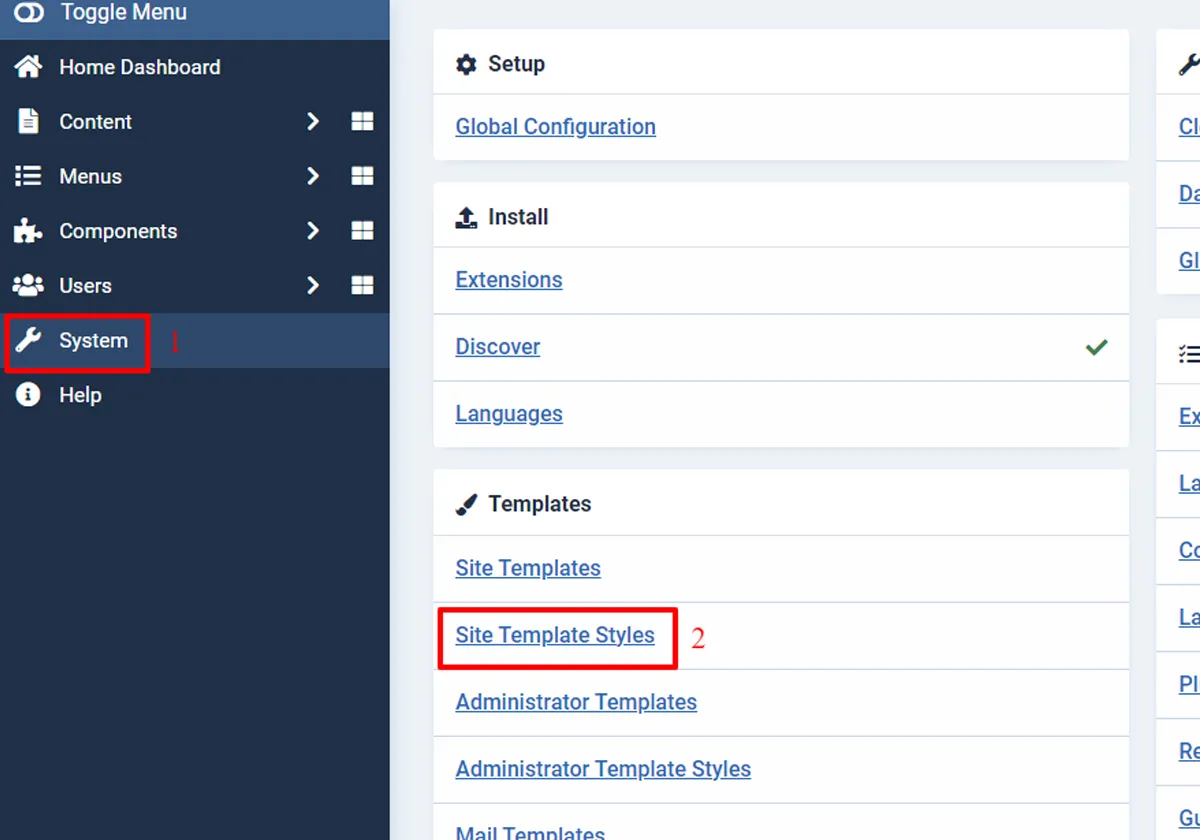
Task: Select System in the sidebar menu
Action: [x=93, y=341]
